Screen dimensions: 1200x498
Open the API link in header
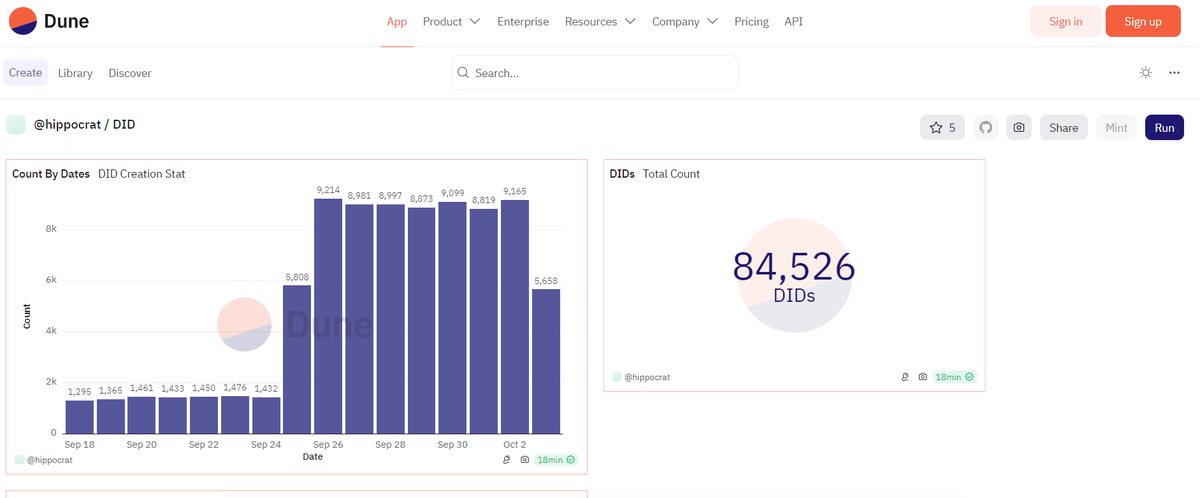pos(794,21)
